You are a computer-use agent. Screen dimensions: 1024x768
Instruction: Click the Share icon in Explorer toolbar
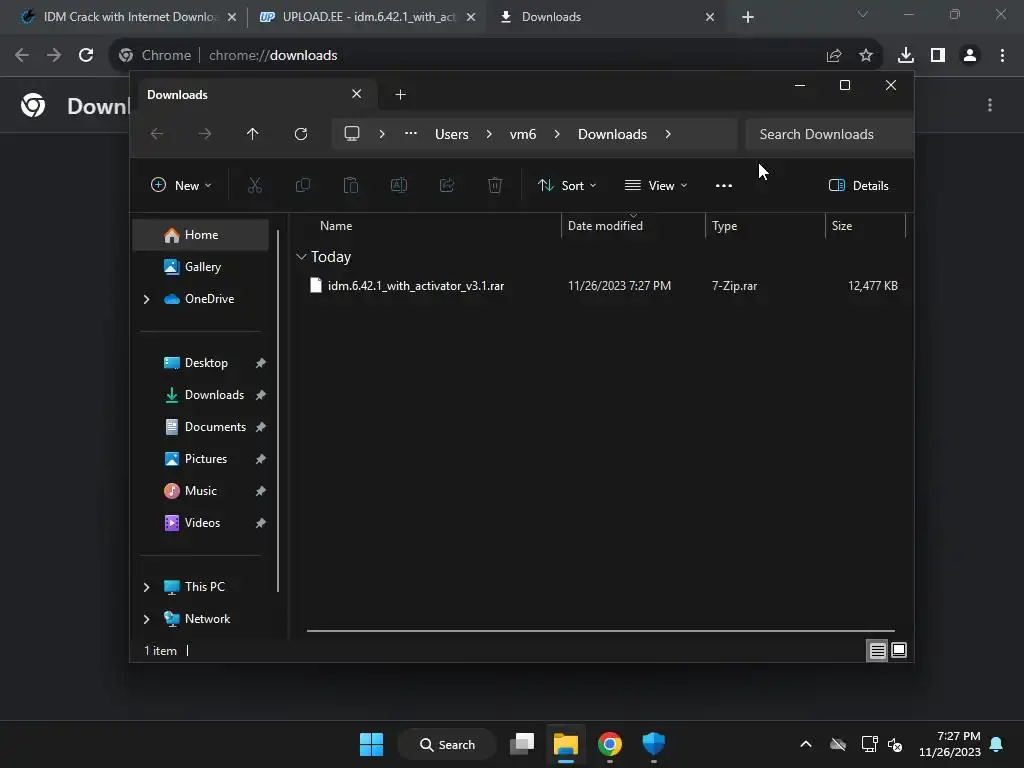point(447,185)
